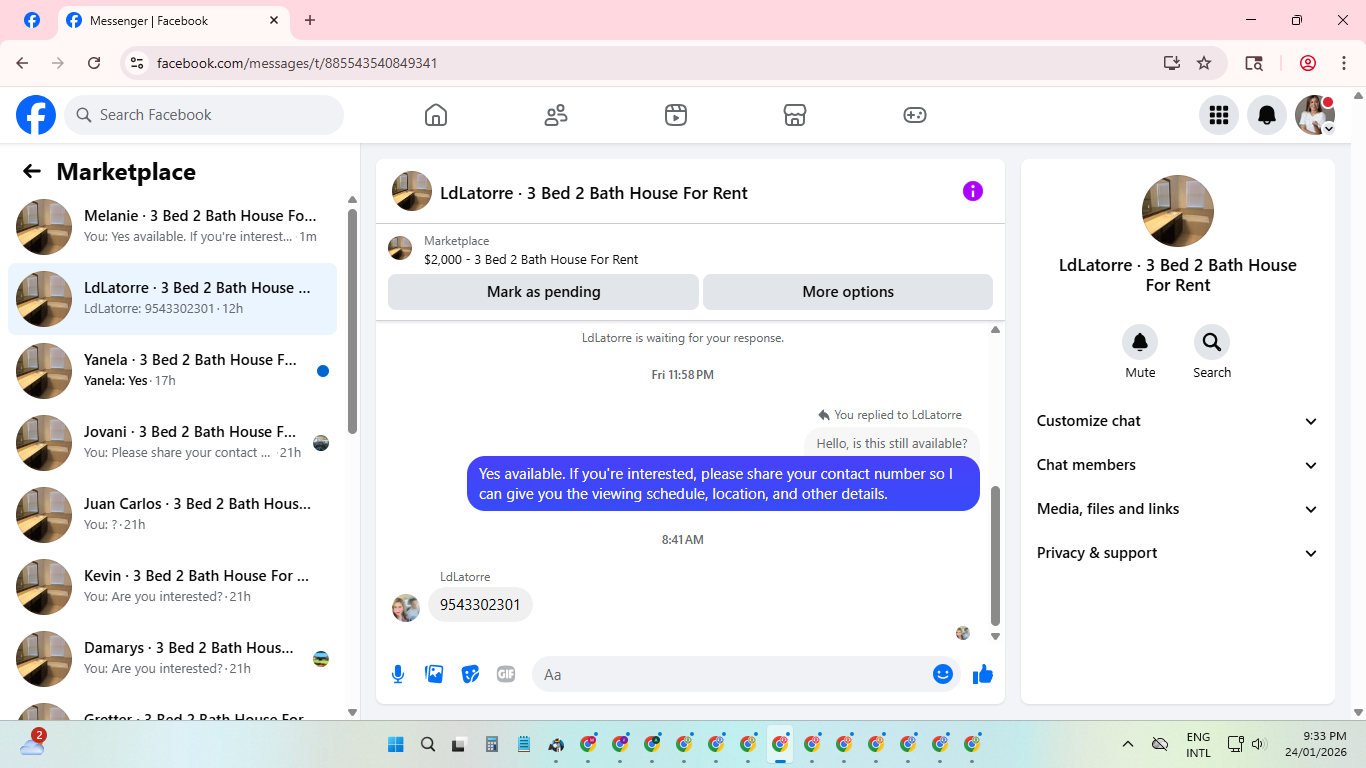Open the Friends icon in top navigation

tap(556, 115)
